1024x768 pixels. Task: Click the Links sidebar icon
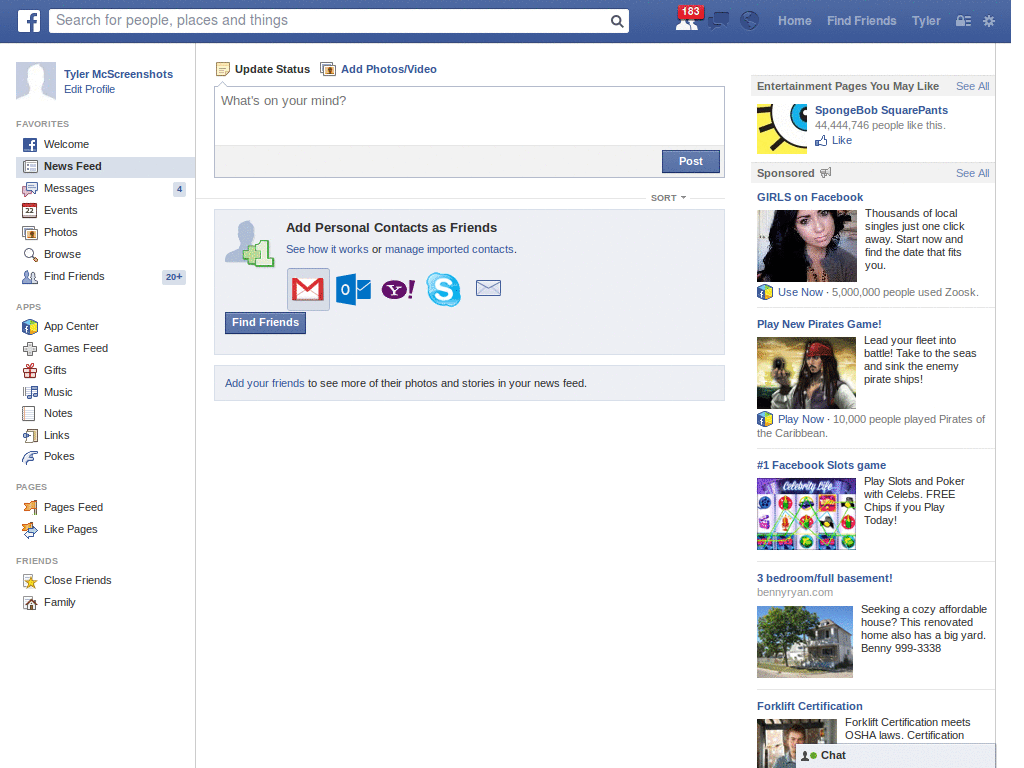pyautogui.click(x=30, y=436)
